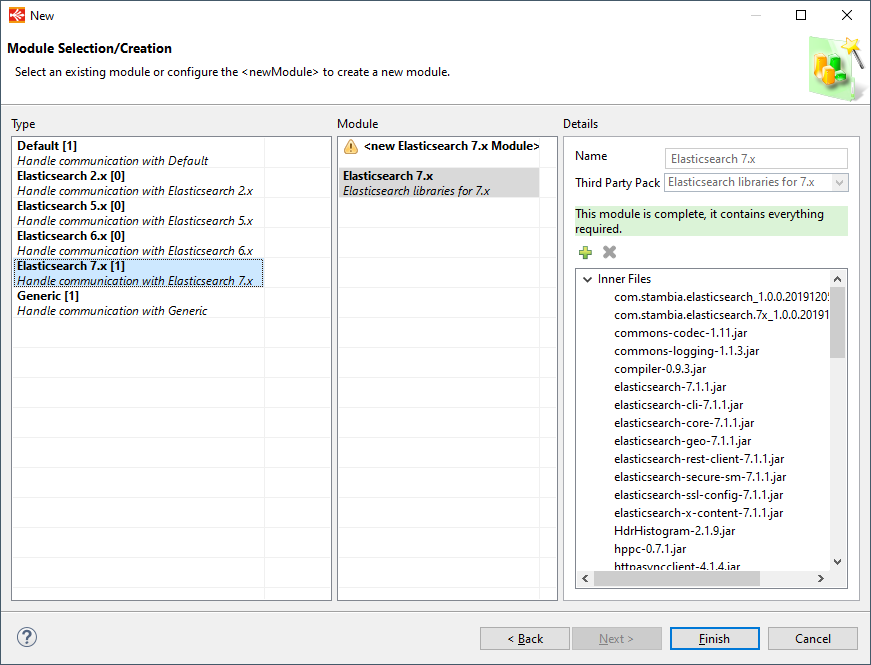Select elasticsearch-rest-client-7.1.1.jar file
This screenshot has height=665, width=871.
click(699, 459)
